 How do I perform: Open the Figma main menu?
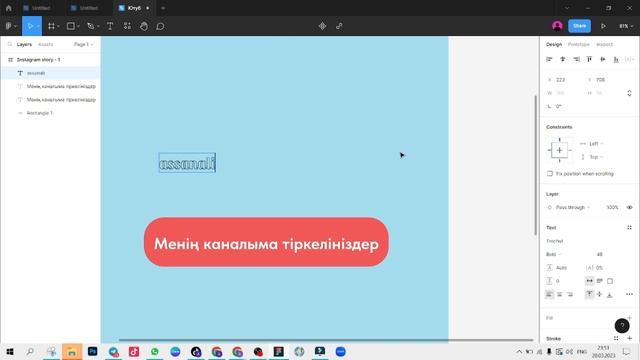click(x=9, y=26)
